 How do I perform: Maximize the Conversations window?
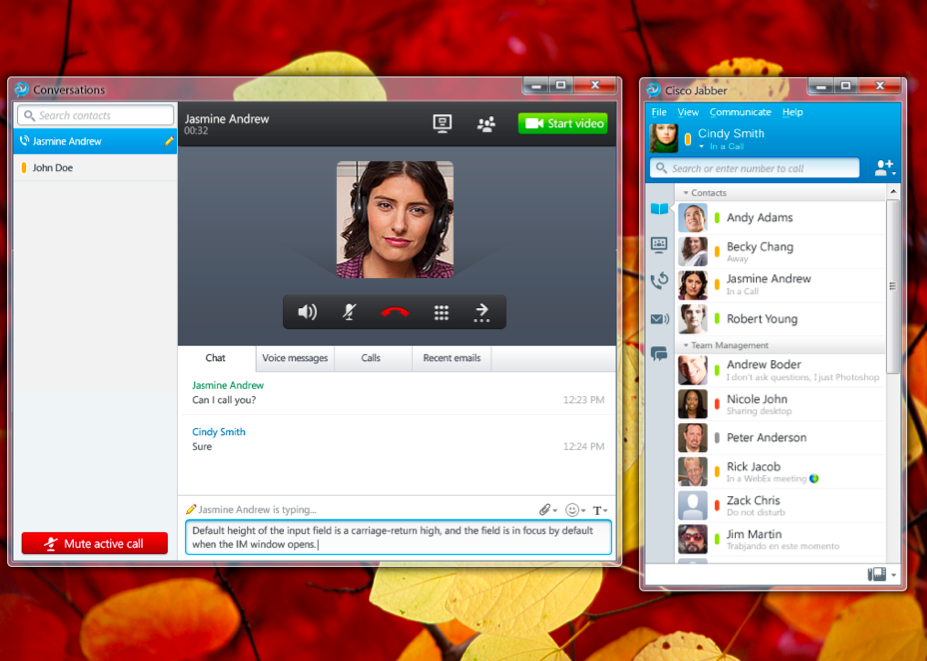(560, 86)
